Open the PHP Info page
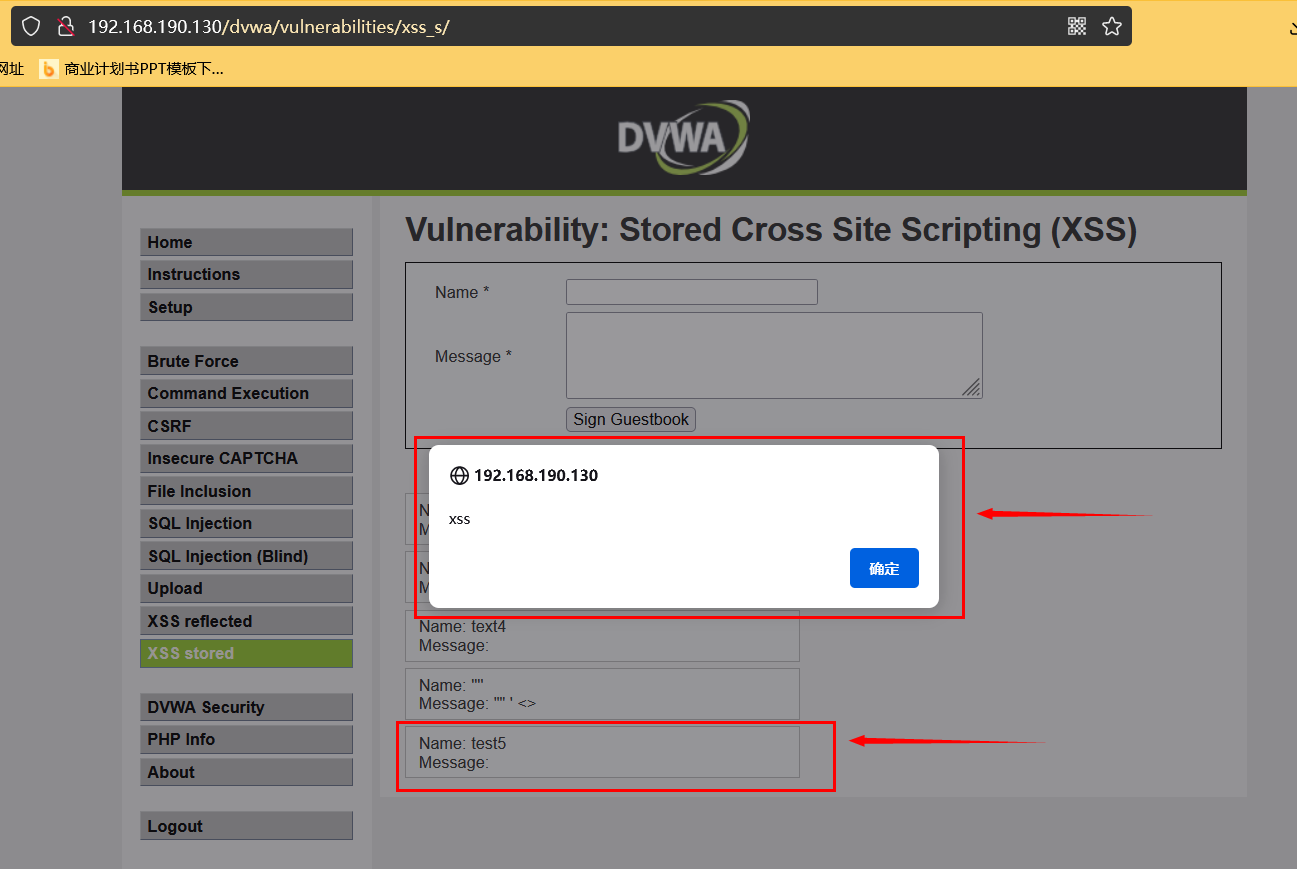 coord(246,739)
